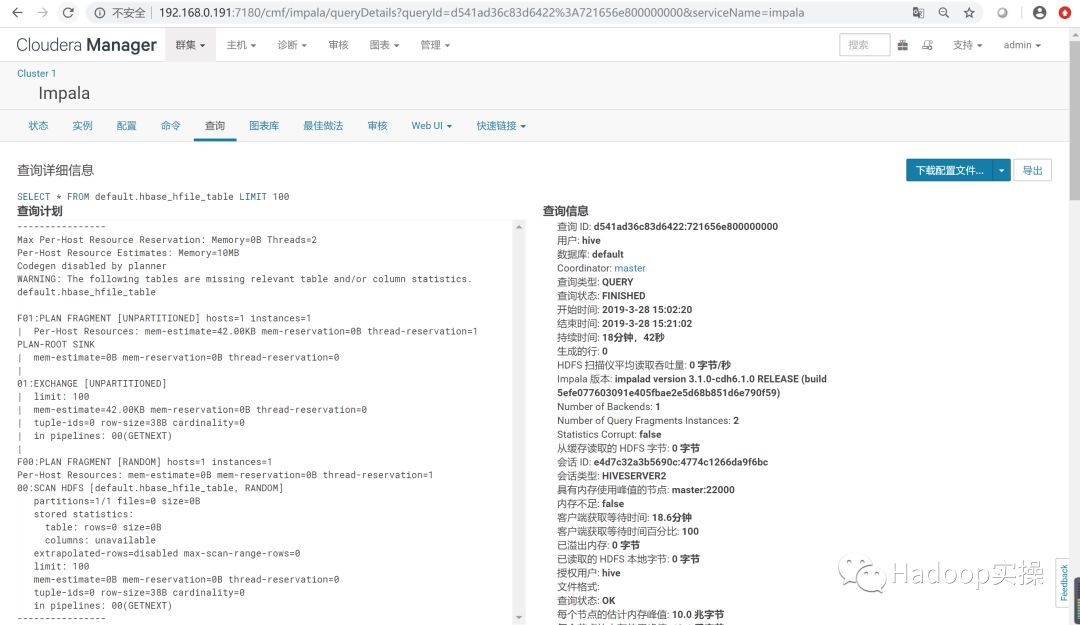Open the 审核 tab in Impala service tabs
This screenshot has width=1080, height=625.
[377, 125]
